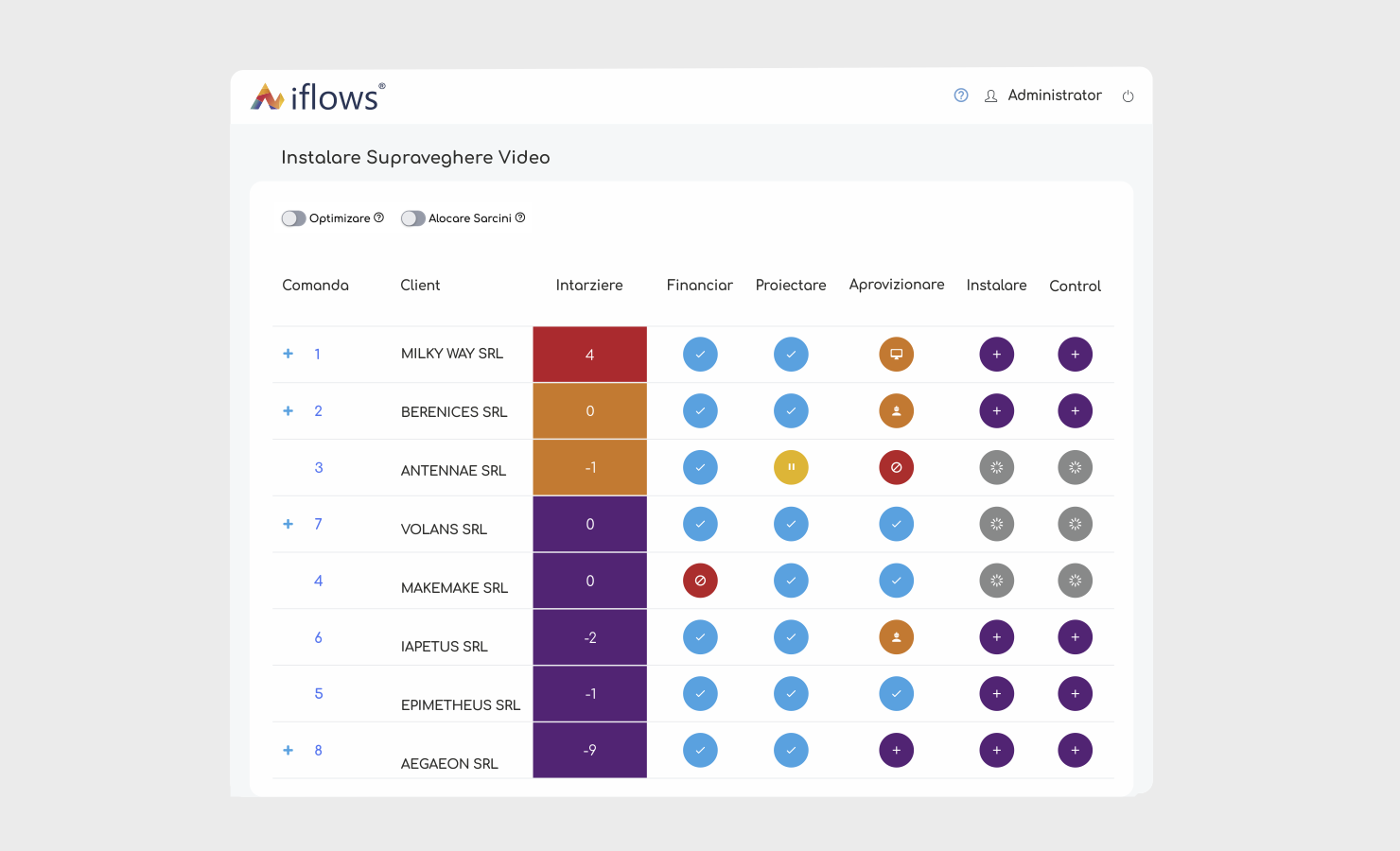
Task: Click the red blocked Financiar icon for MAKEMAKE SRL
Action: click(700, 581)
